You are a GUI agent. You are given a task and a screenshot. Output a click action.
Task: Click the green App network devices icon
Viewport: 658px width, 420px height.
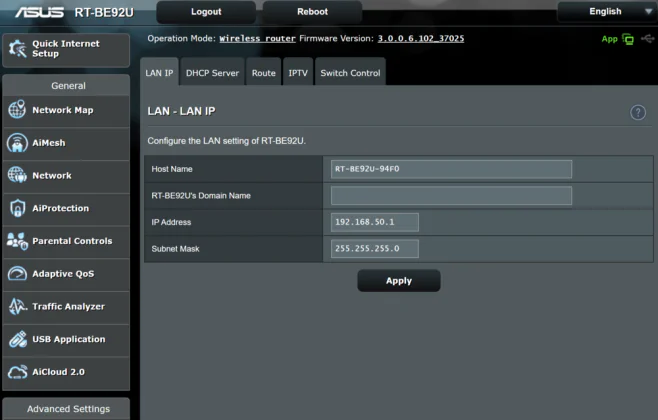(x=628, y=39)
